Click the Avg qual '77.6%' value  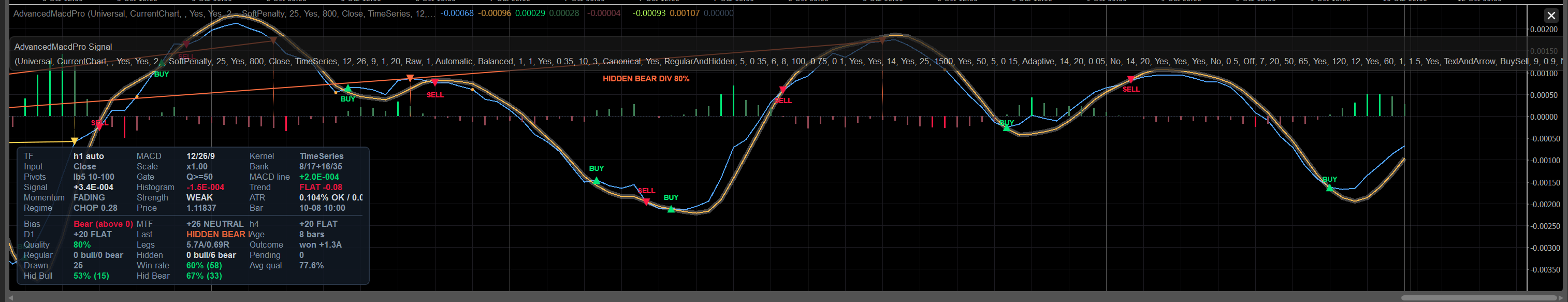click(312, 265)
